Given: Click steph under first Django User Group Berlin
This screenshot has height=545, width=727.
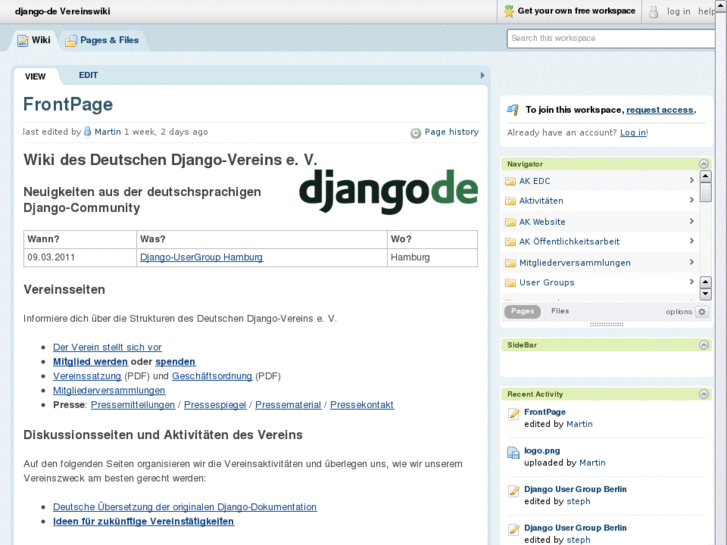Looking at the screenshot, I should click(x=578, y=501).
